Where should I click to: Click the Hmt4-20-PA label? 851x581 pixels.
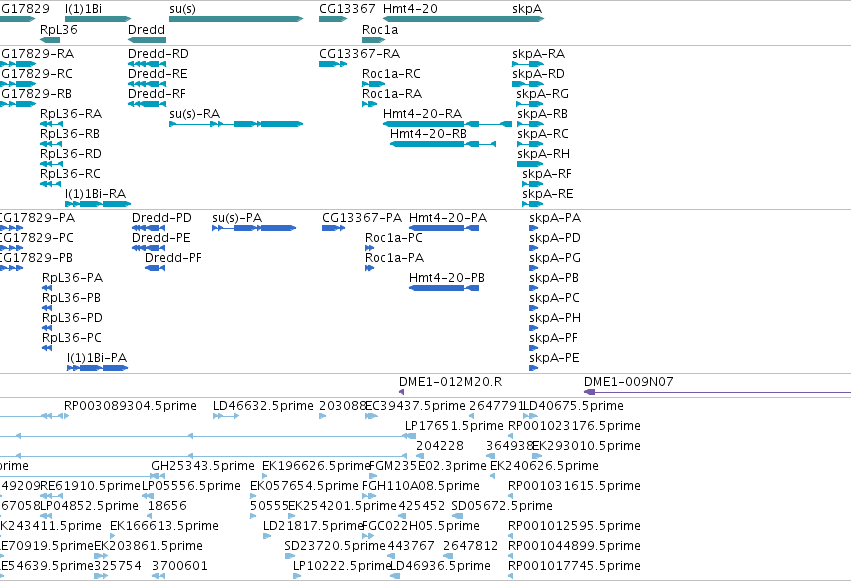[448, 218]
